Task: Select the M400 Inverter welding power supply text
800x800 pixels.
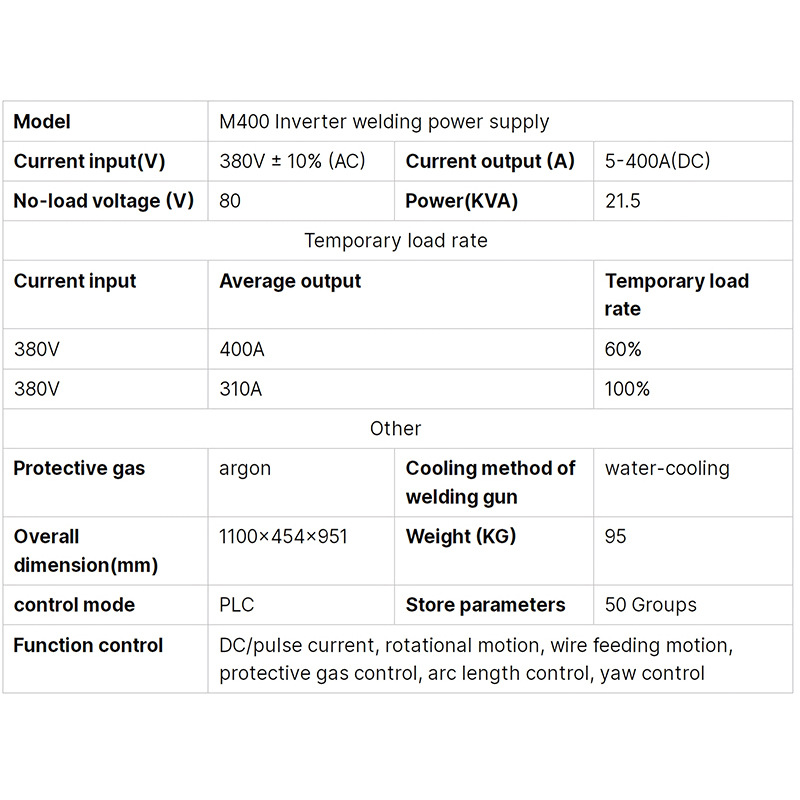Action: (384, 122)
